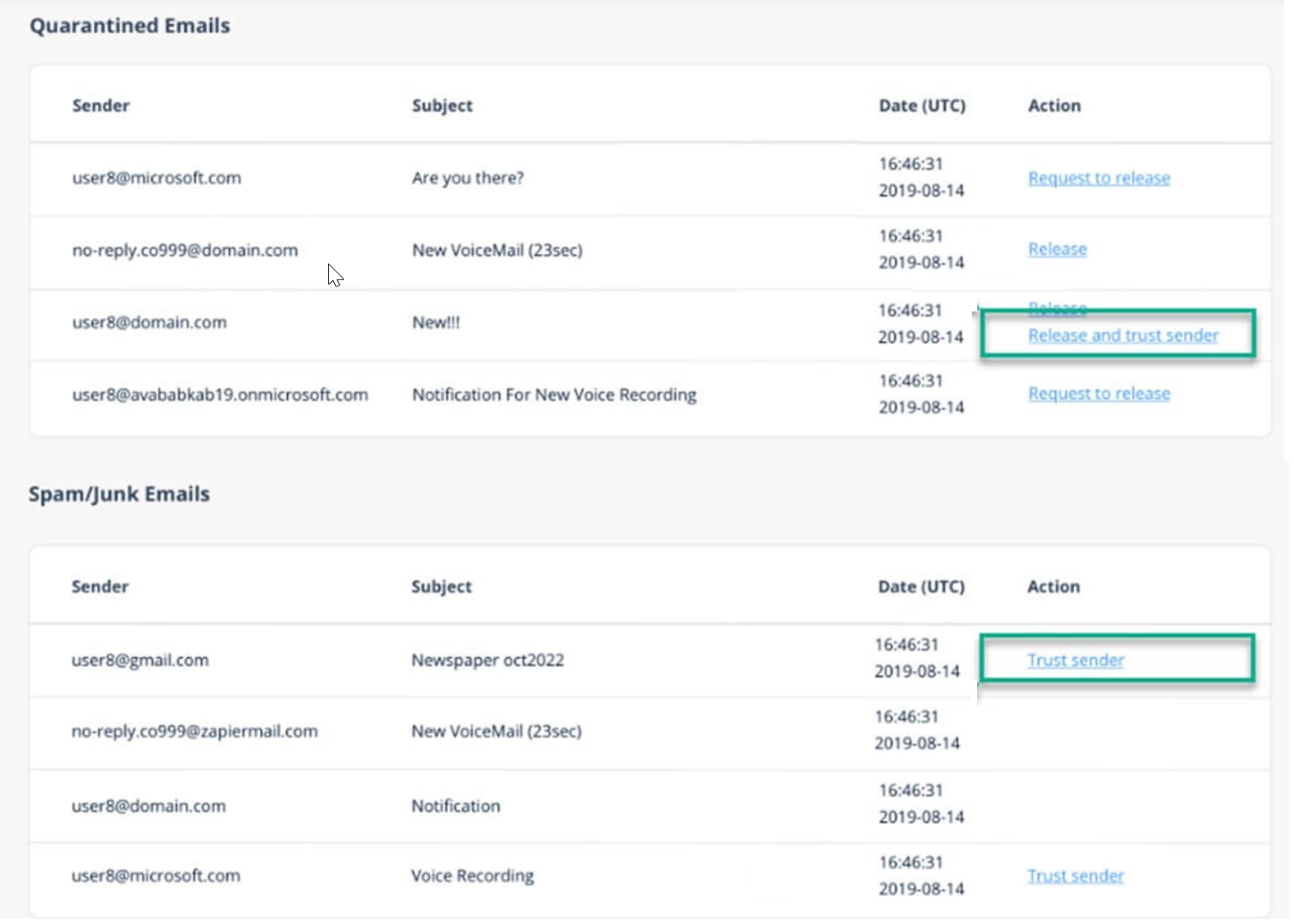Click the quarantined Date (UTC) column header

[x=922, y=106]
